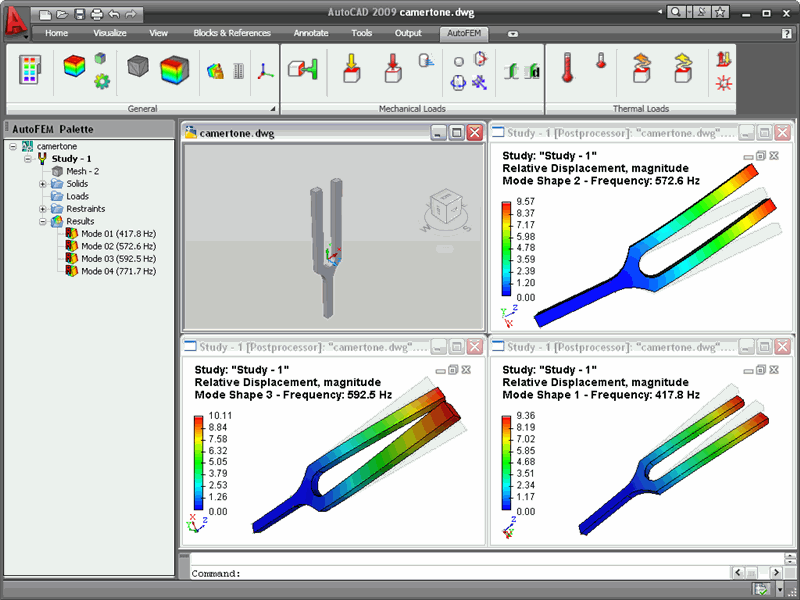Collapse the camertone root tree node

tap(13, 146)
